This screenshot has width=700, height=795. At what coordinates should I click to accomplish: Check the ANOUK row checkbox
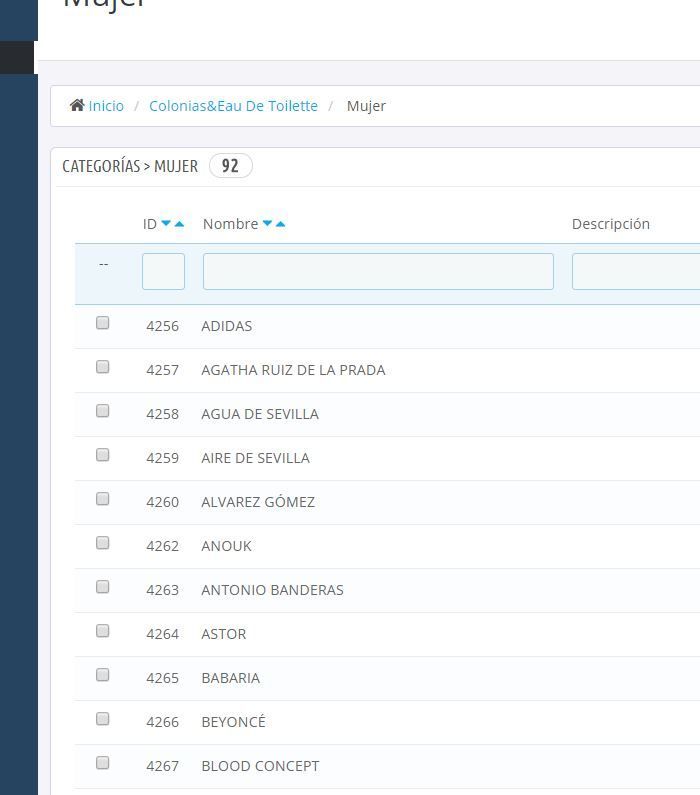[x=102, y=543]
